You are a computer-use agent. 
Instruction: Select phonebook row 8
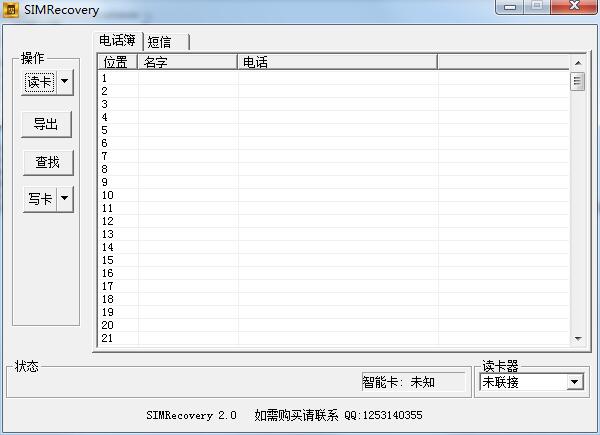[x=334, y=169]
